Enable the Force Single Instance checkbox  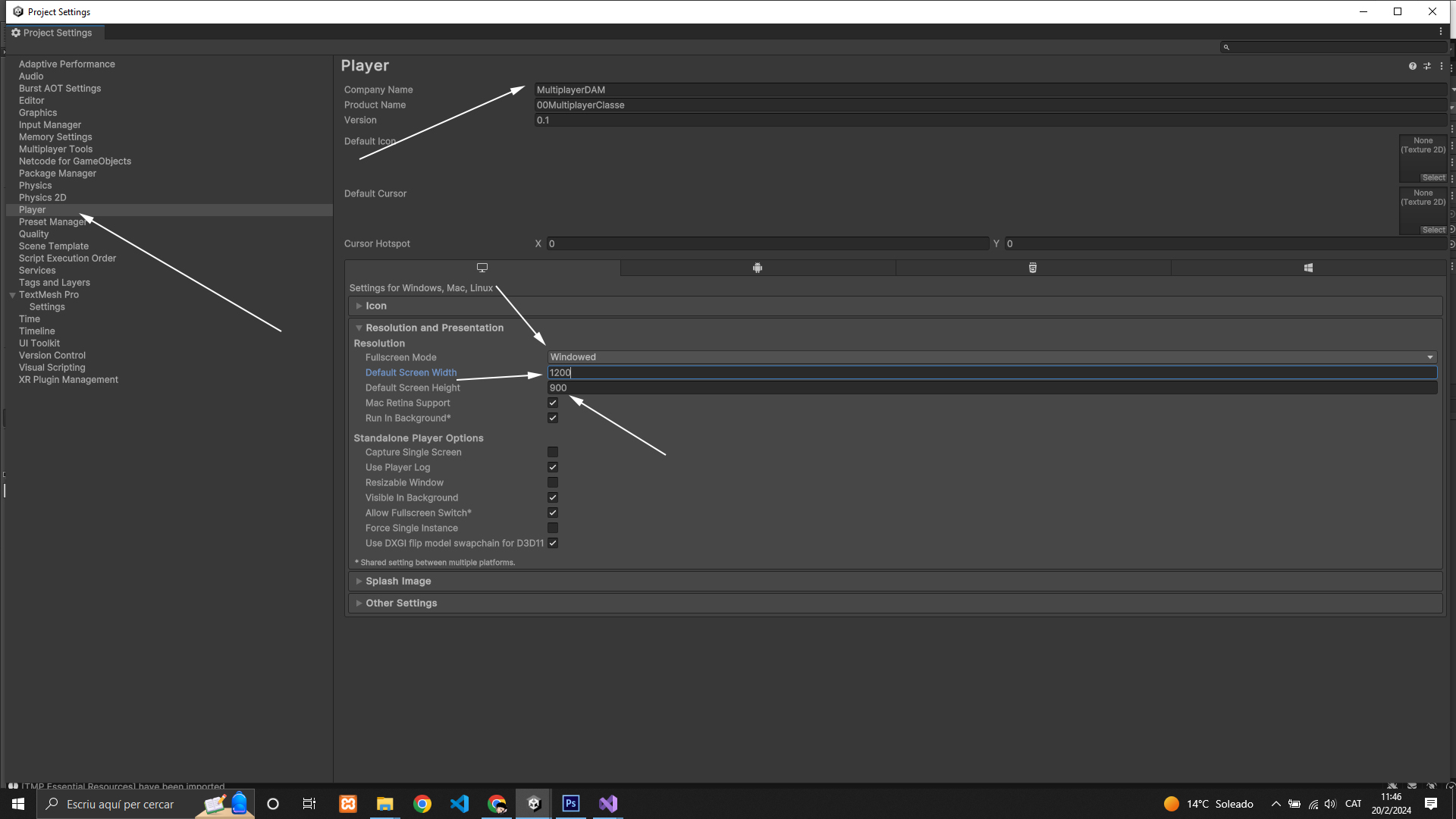[x=553, y=528]
